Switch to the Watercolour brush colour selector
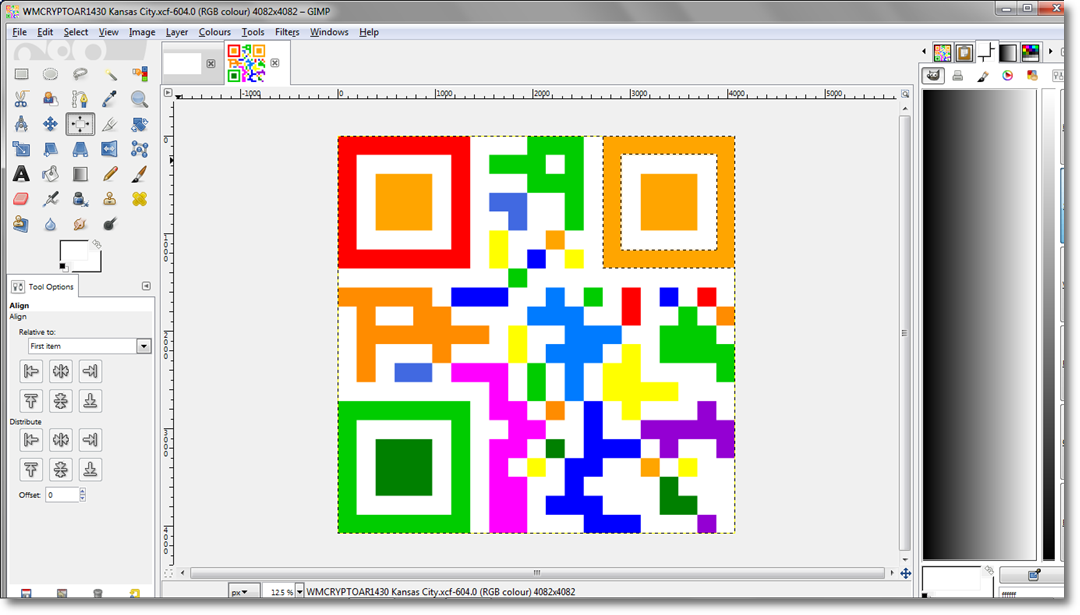1080x615 pixels. [x=983, y=76]
